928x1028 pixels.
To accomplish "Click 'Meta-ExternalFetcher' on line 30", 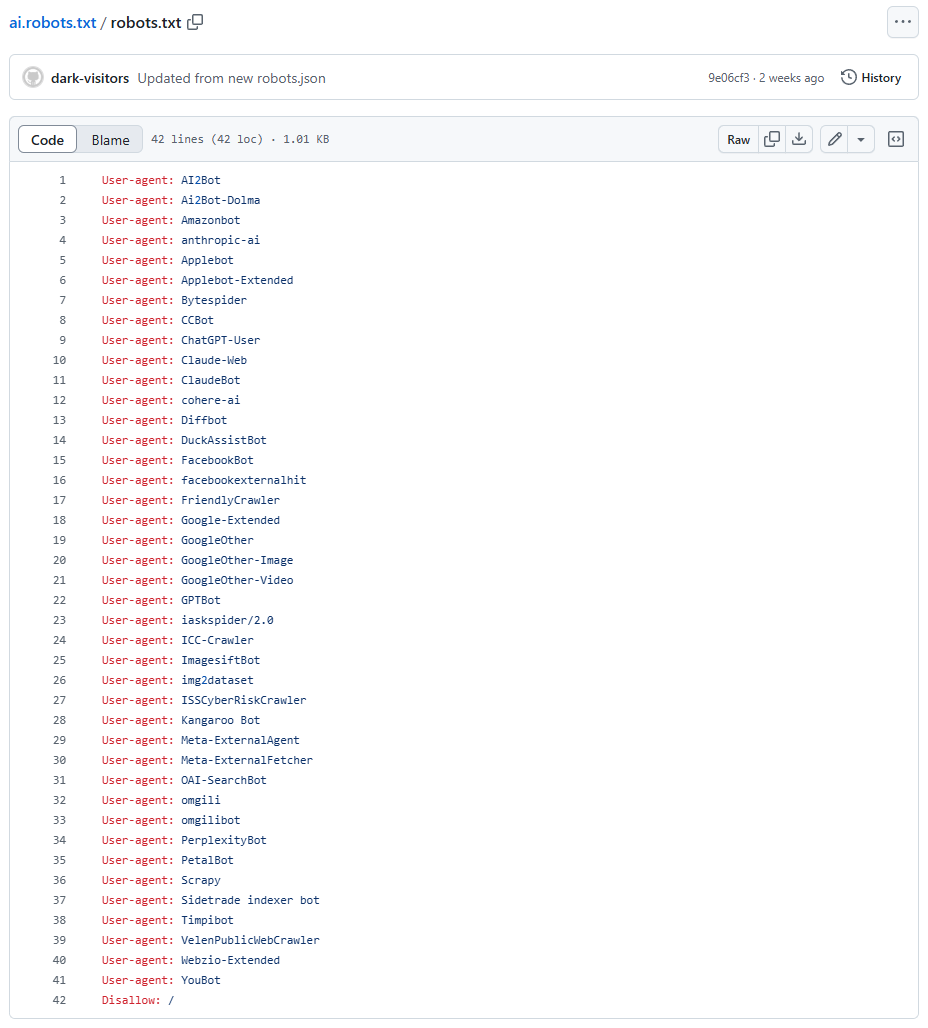I will (x=247, y=760).
